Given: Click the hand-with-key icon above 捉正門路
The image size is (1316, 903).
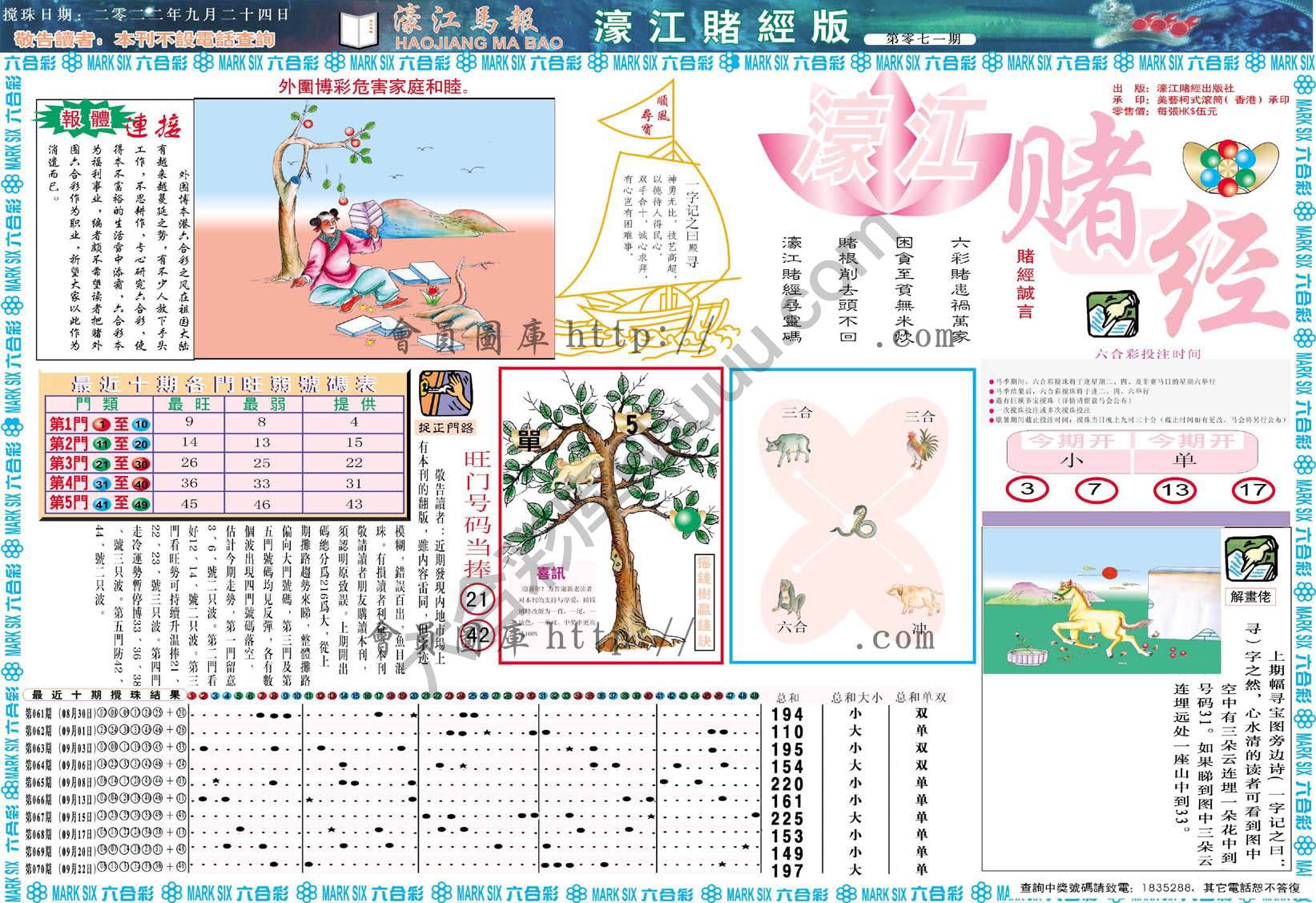Looking at the screenshot, I should (x=445, y=392).
